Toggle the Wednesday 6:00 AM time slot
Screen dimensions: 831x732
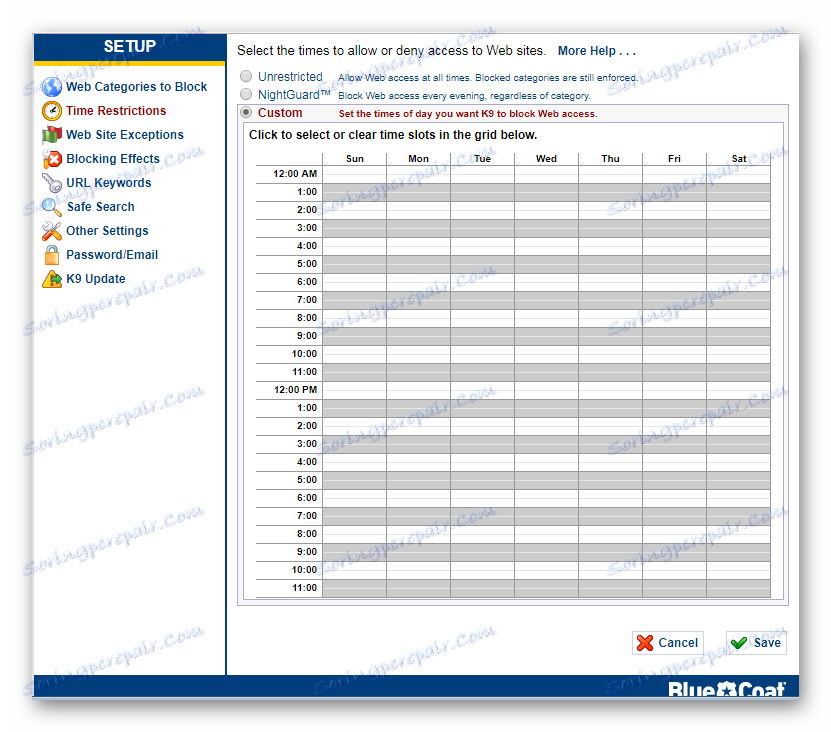[x=546, y=283]
